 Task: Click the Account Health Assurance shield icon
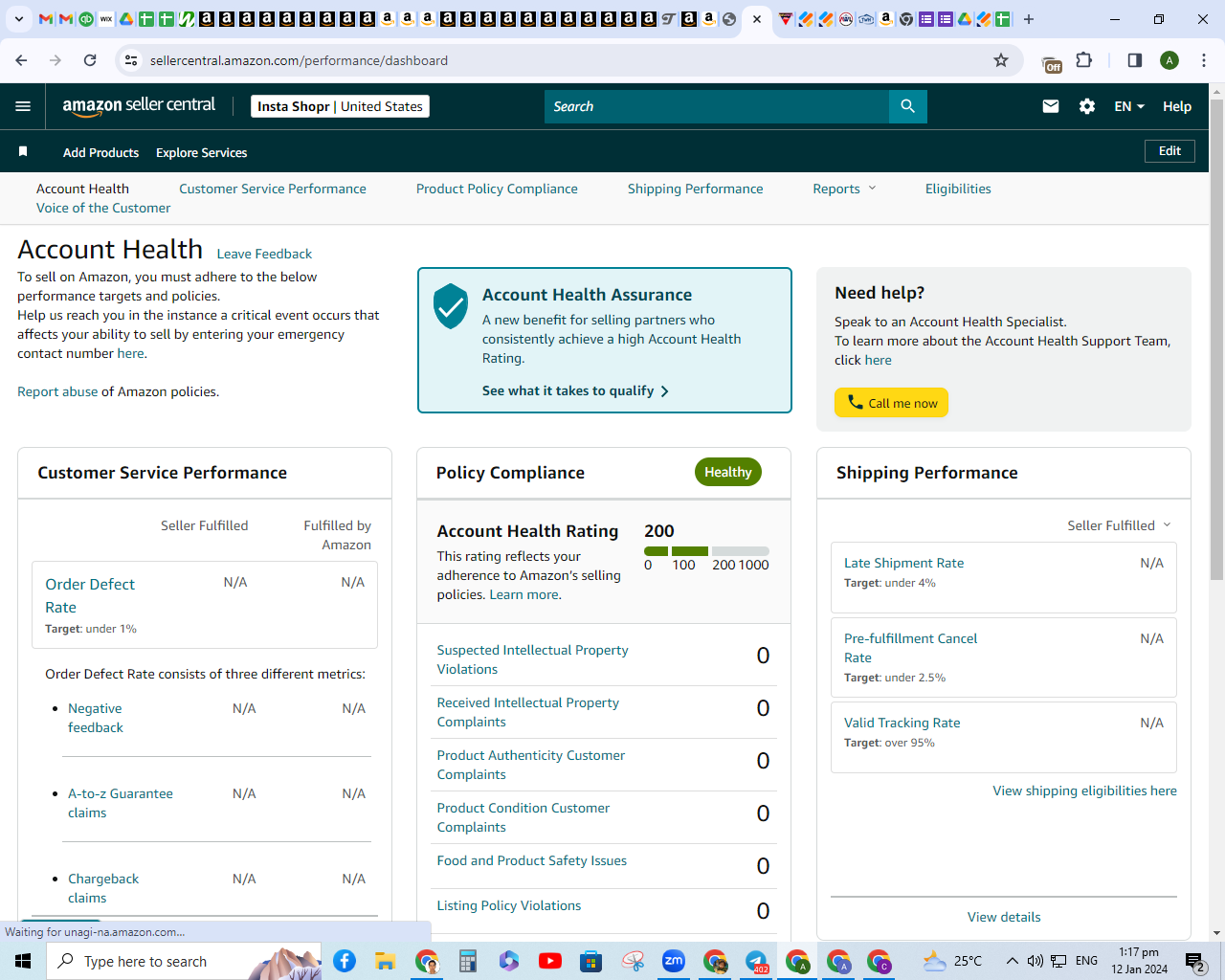[x=451, y=306]
